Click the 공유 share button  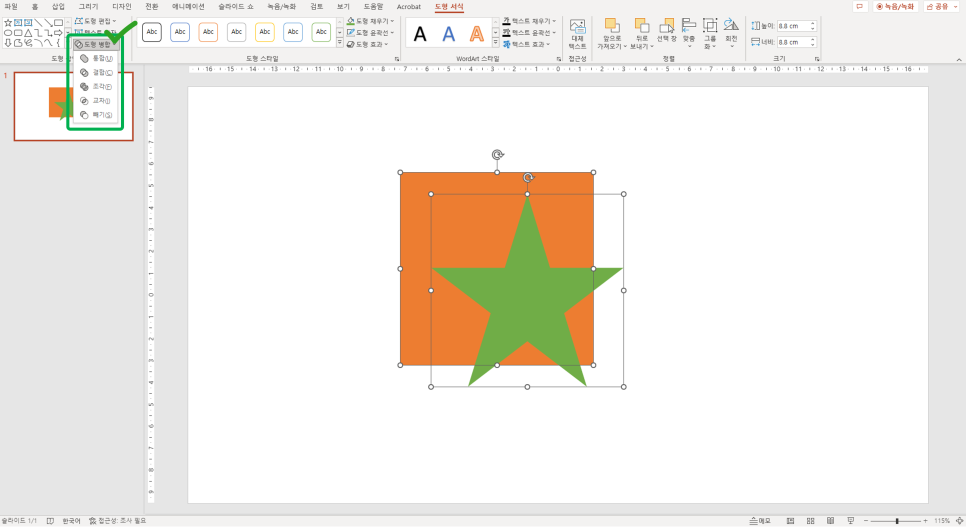click(x=941, y=7)
